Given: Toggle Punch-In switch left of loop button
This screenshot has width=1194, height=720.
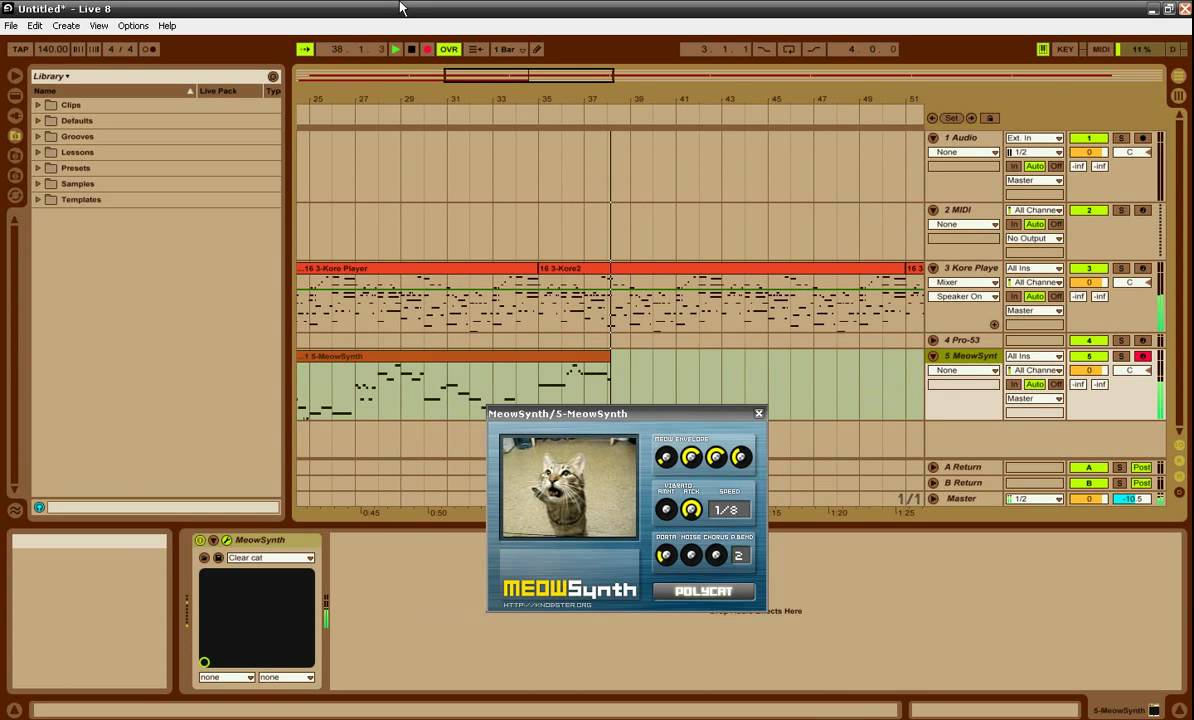Looking at the screenshot, I should (x=764, y=49).
